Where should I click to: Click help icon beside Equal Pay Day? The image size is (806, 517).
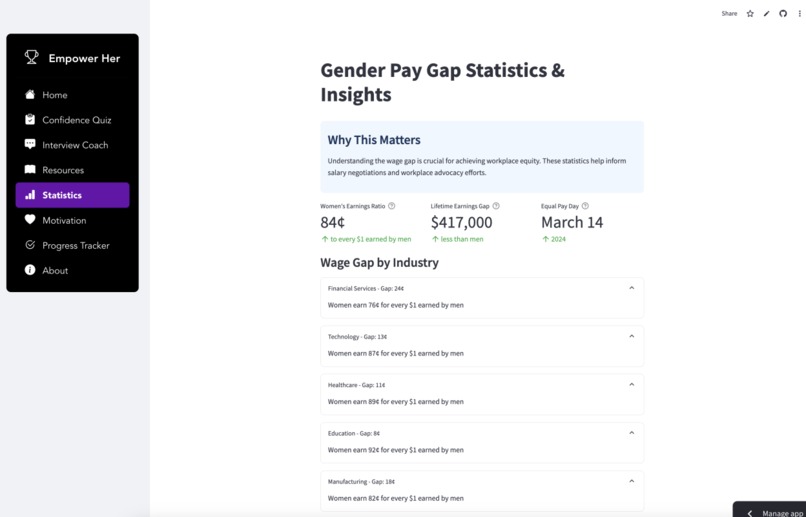pos(585,206)
